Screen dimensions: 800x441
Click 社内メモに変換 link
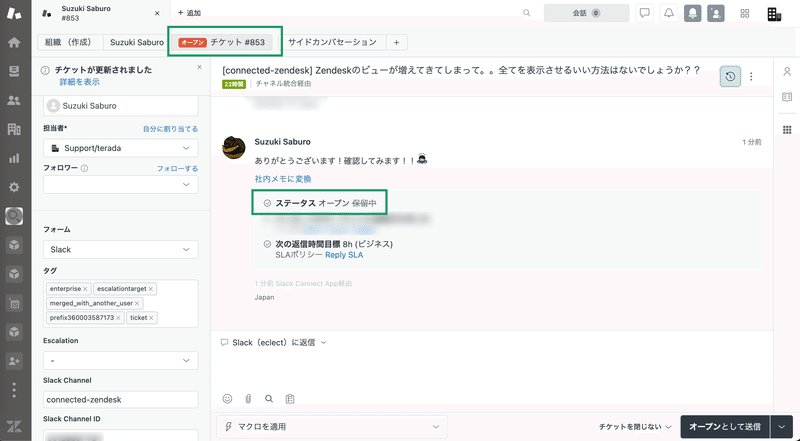point(283,179)
